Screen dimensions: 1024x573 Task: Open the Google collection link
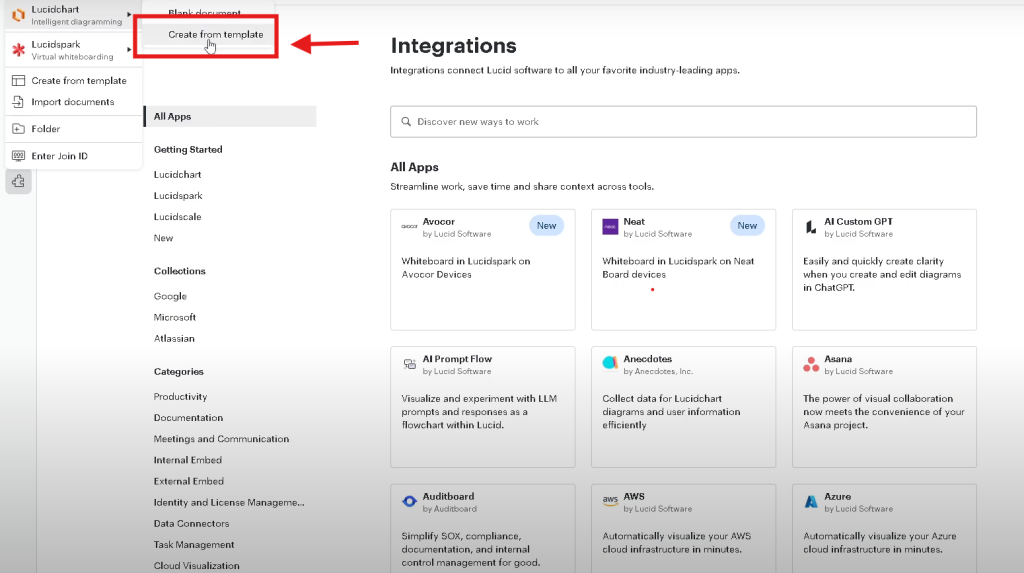click(x=170, y=296)
